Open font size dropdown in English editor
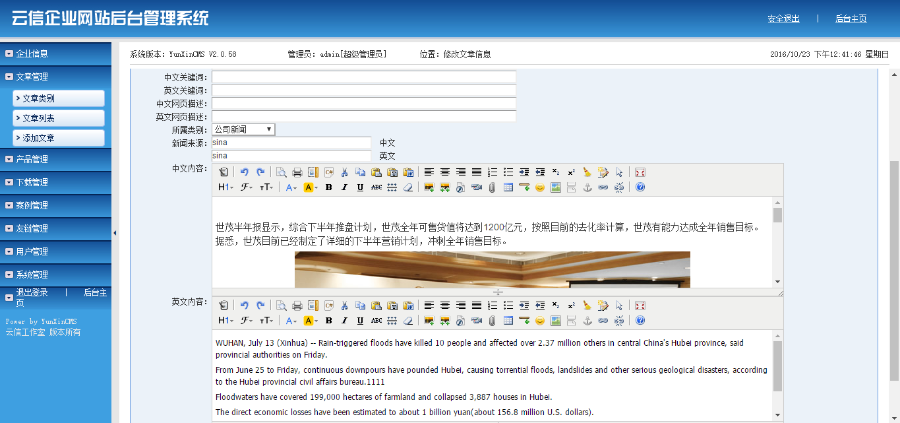 click(x=266, y=320)
